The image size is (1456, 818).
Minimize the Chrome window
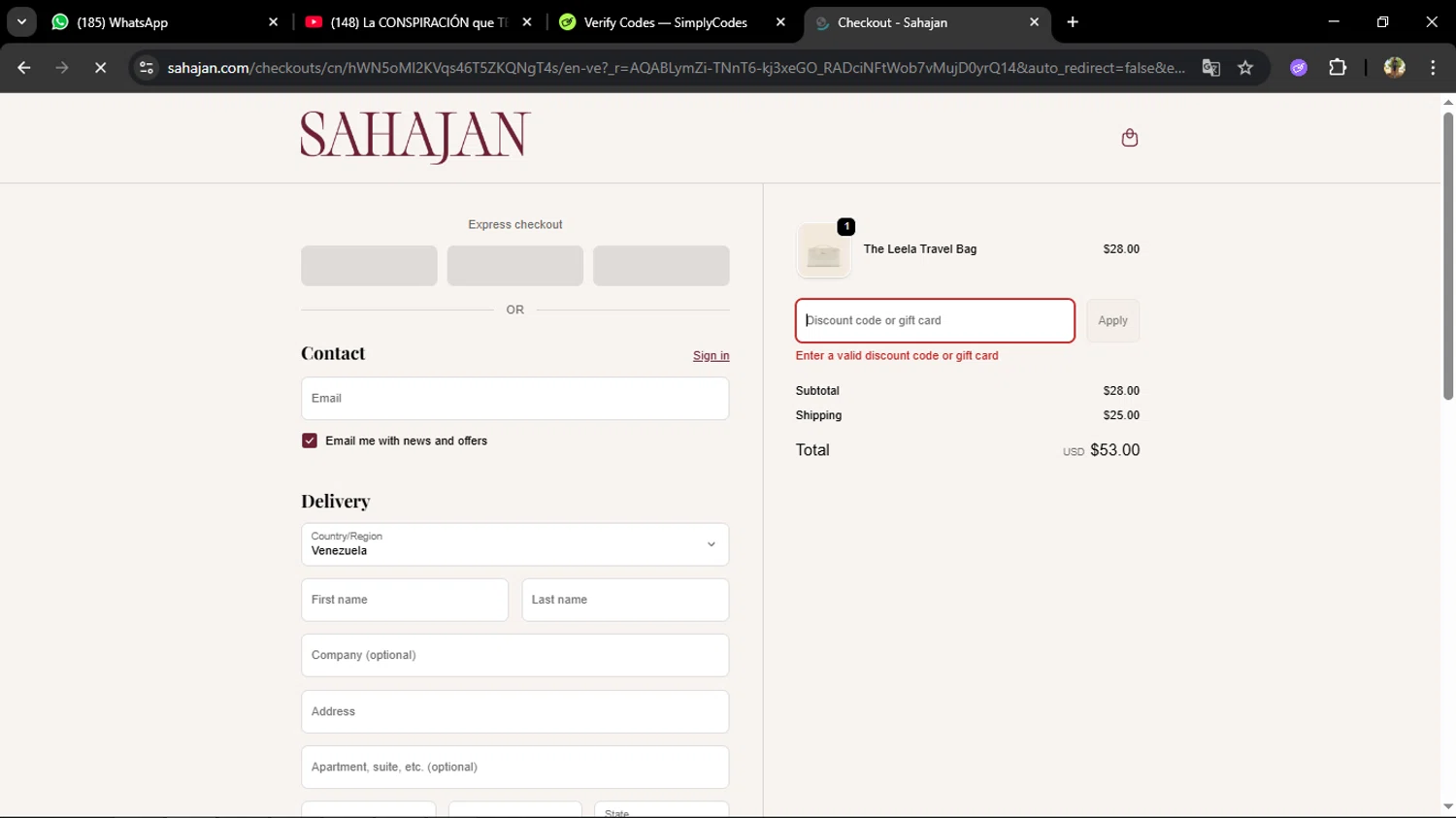pyautogui.click(x=1334, y=22)
